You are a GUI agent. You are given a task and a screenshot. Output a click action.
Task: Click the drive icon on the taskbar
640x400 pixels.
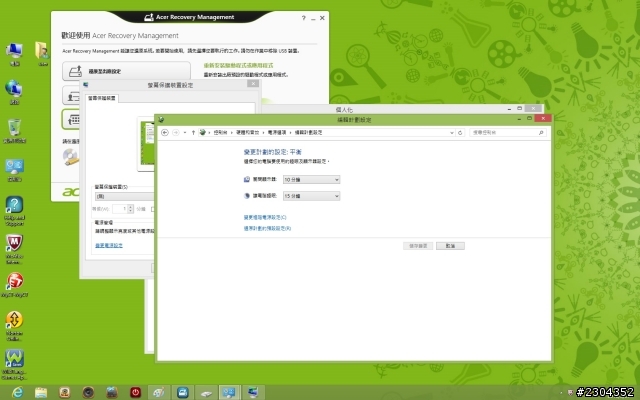[x=206, y=393]
